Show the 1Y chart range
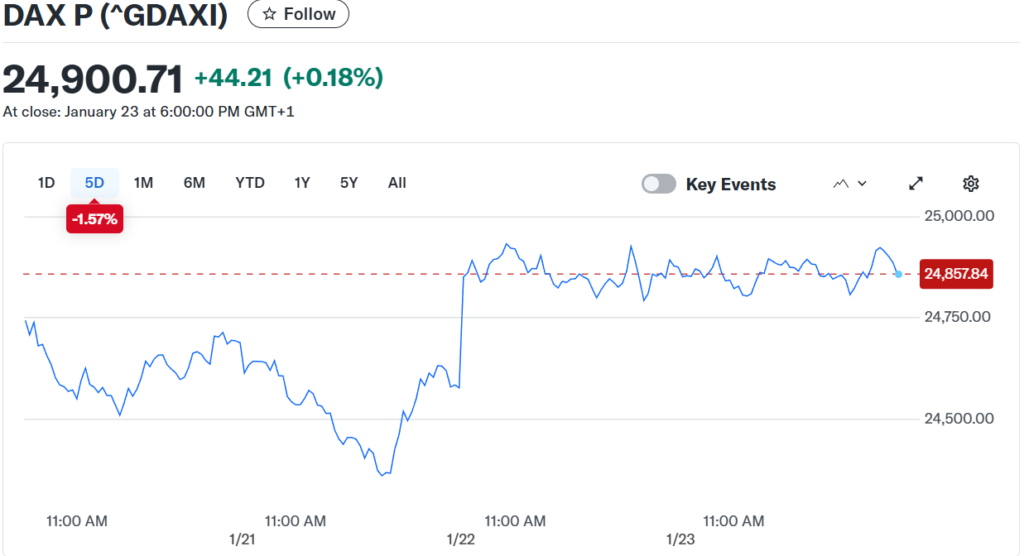 302,183
